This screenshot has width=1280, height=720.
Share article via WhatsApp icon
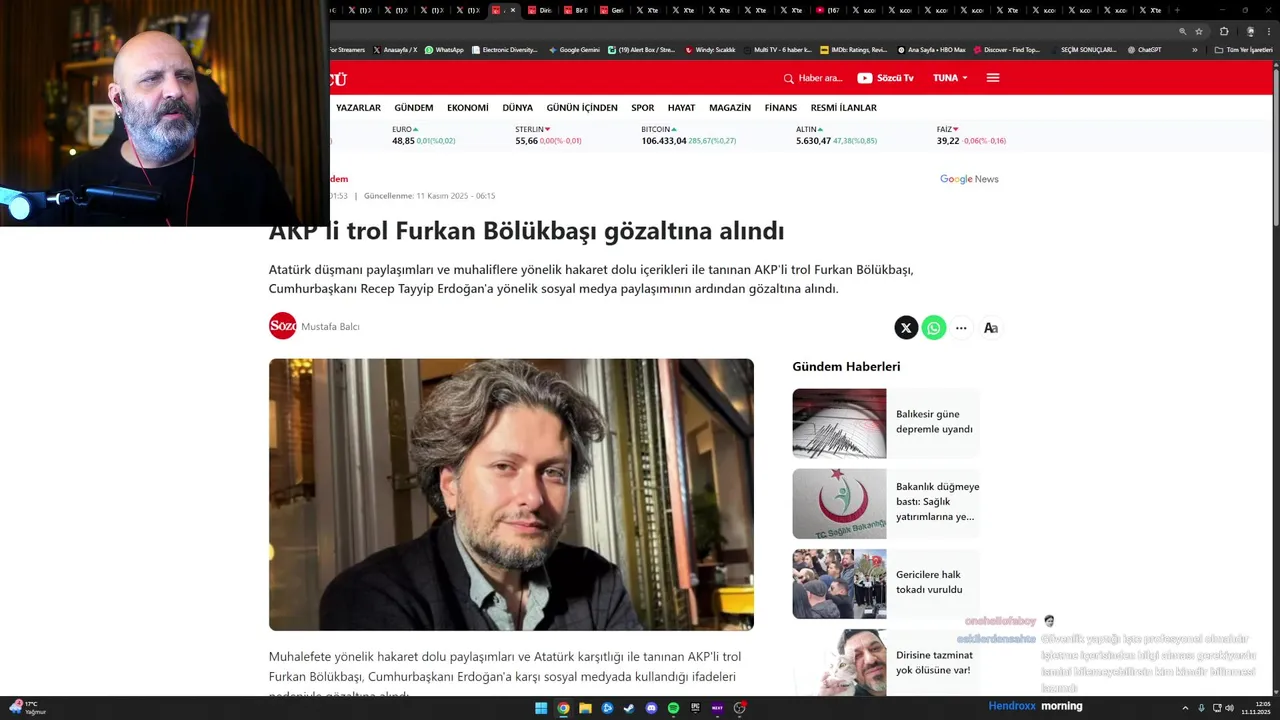click(x=934, y=328)
